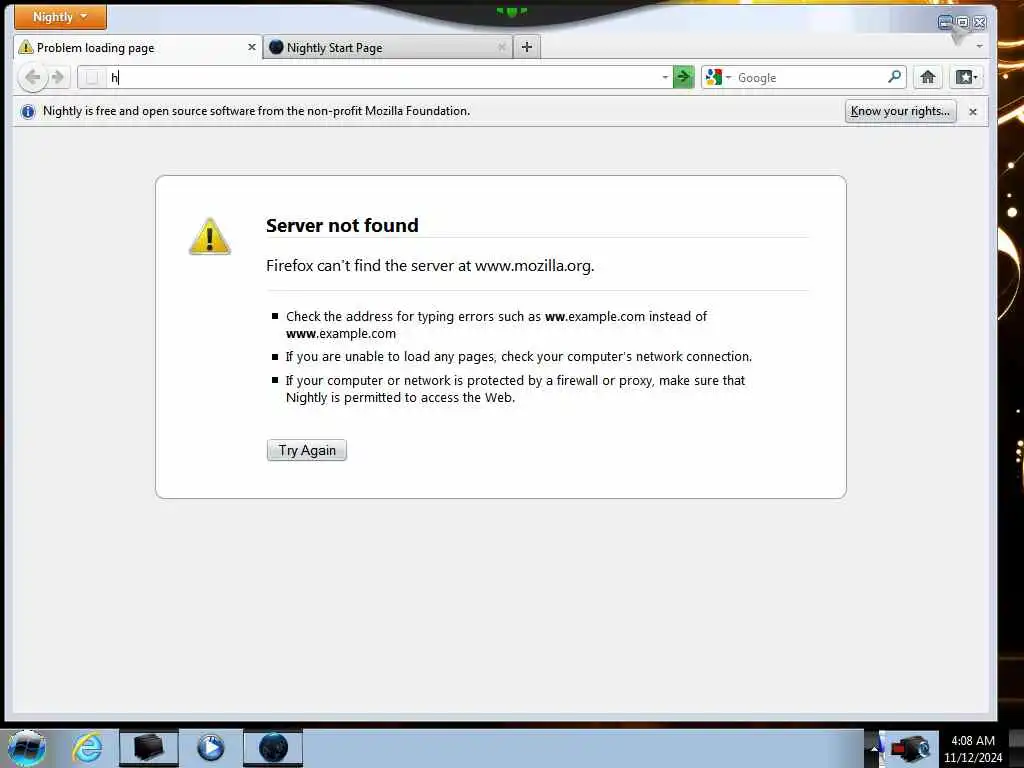Go forward with the forward arrow
1024x768 pixels.
58,77
